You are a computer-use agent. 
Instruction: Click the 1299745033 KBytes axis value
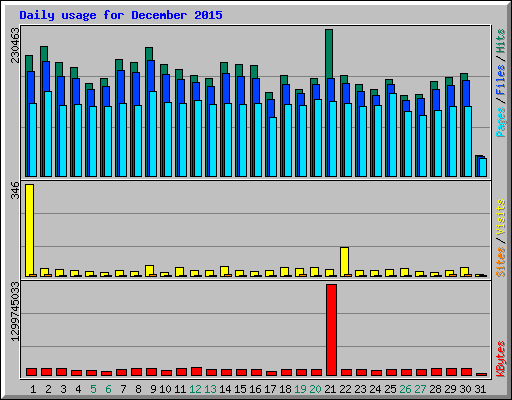tap(15, 312)
